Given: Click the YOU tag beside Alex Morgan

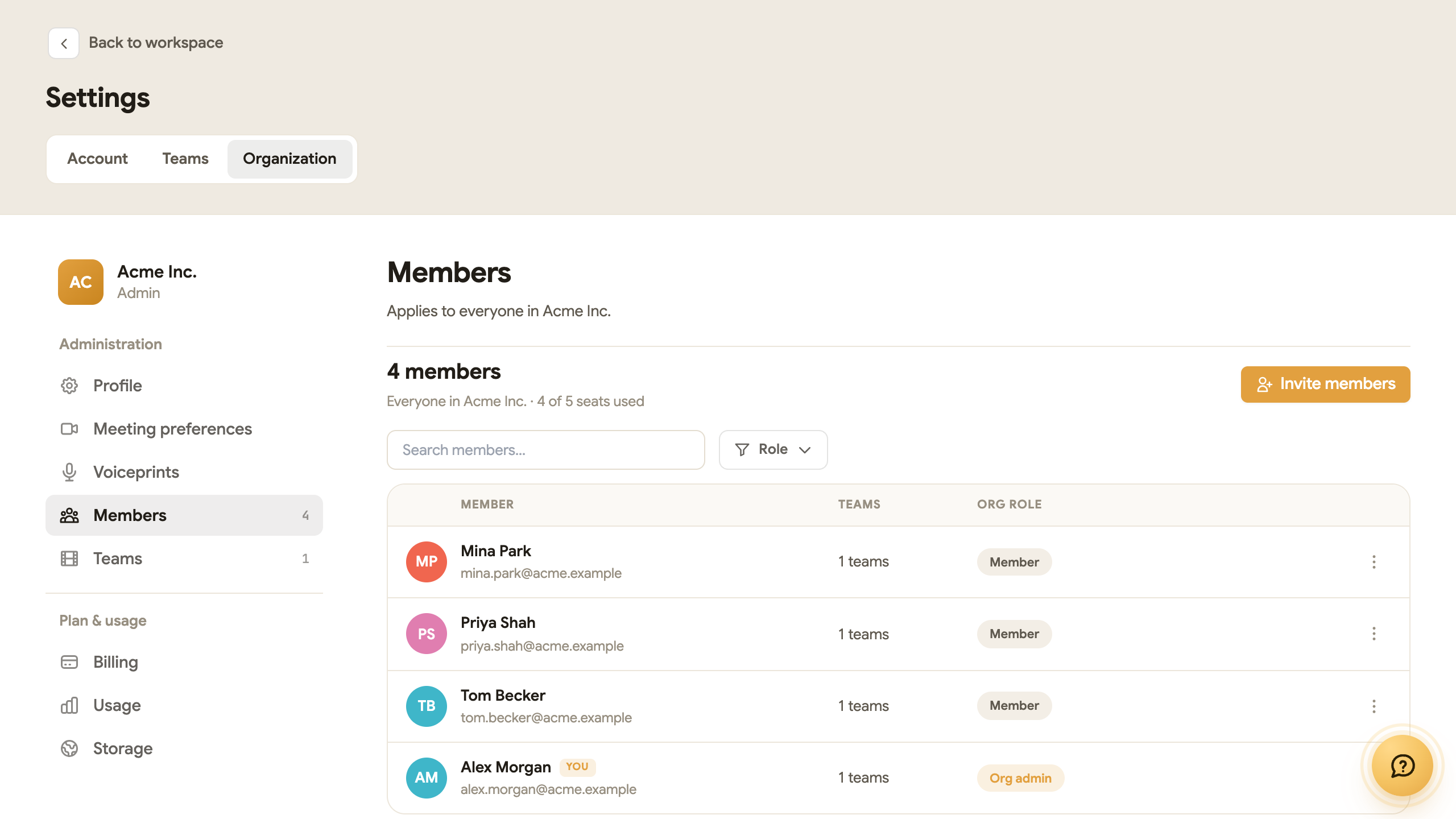Looking at the screenshot, I should tap(577, 767).
